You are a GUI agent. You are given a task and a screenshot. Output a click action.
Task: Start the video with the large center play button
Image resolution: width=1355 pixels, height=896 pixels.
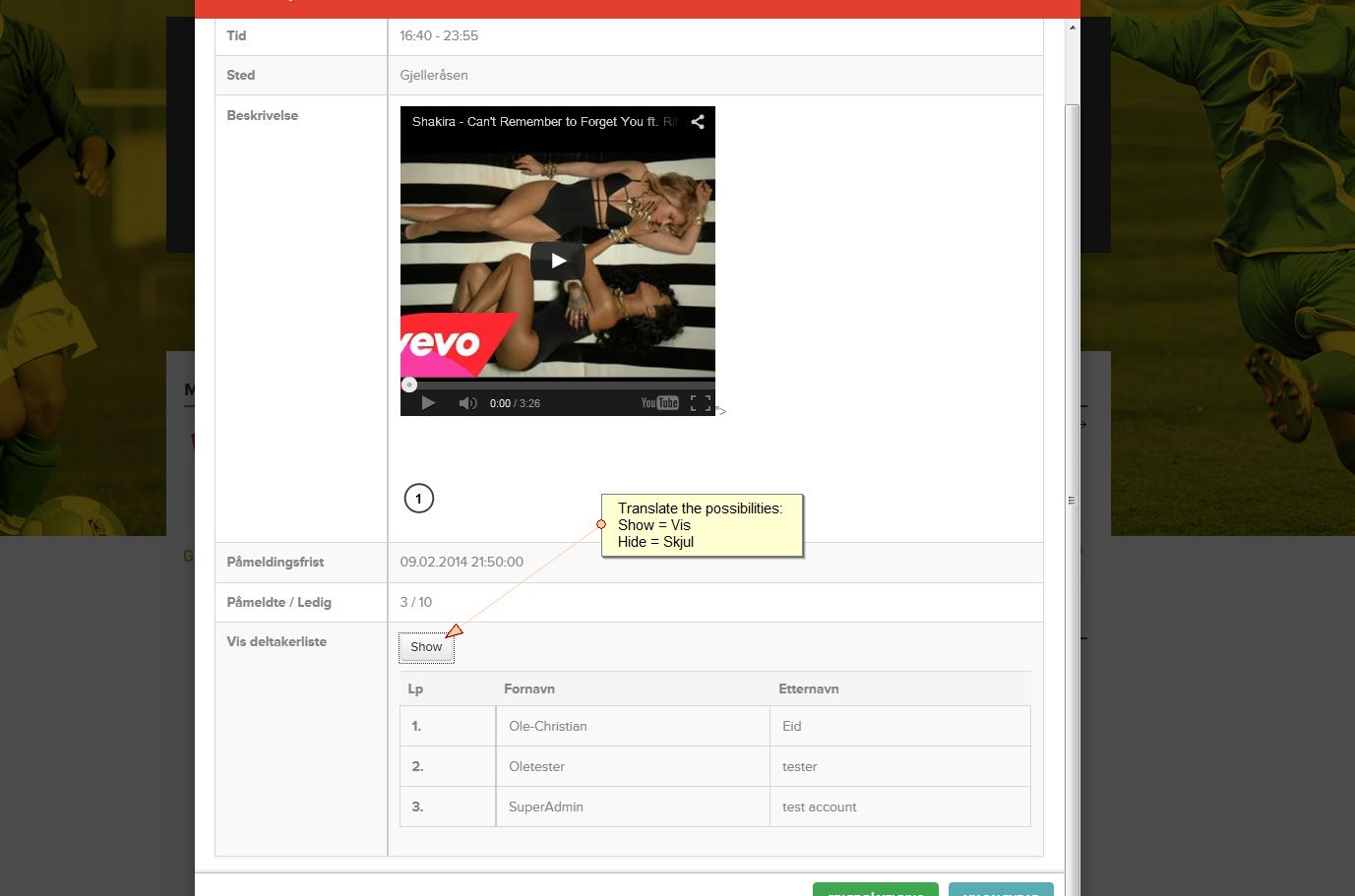point(558,261)
